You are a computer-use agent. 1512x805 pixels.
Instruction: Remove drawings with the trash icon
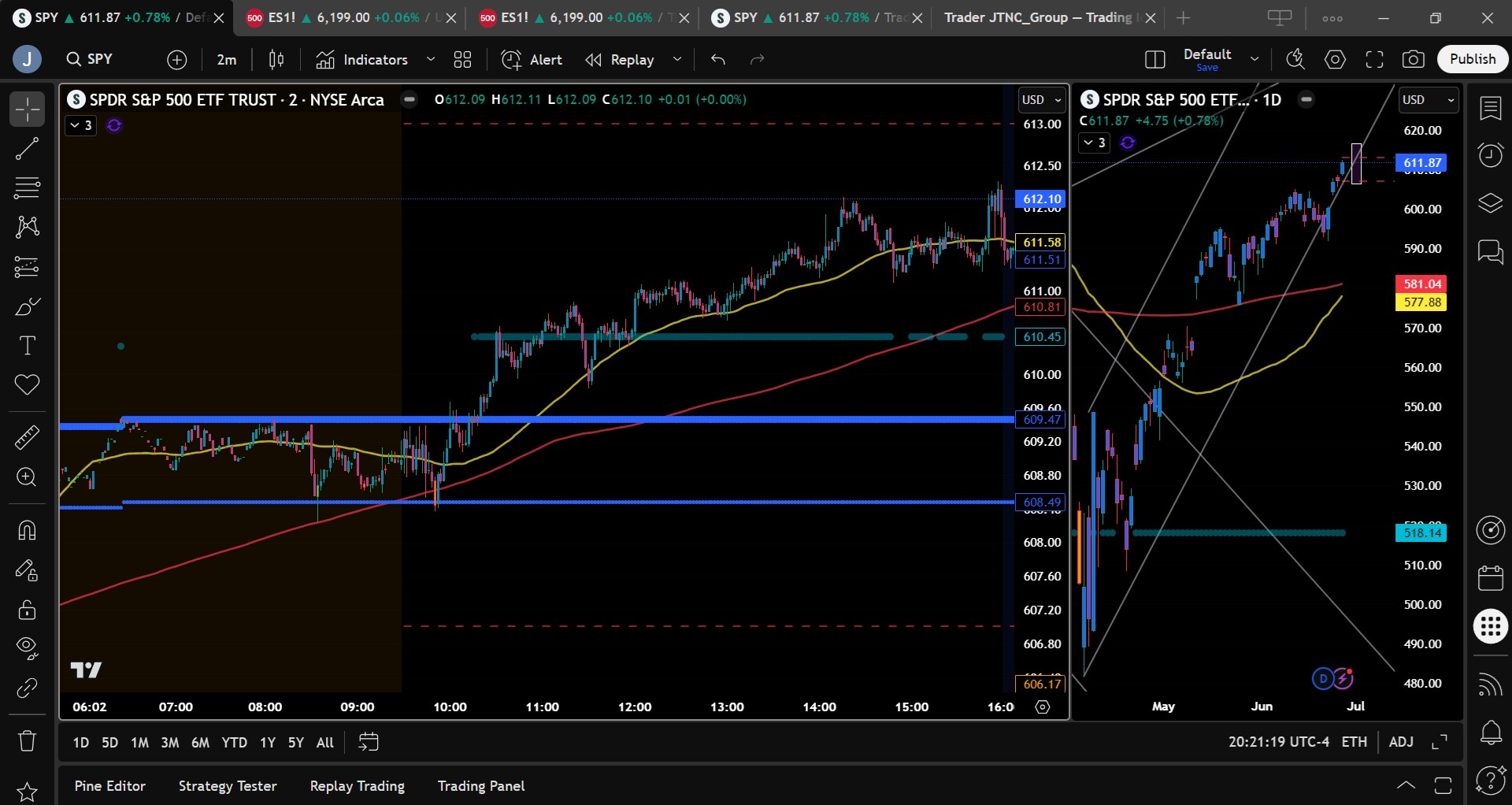click(x=27, y=740)
